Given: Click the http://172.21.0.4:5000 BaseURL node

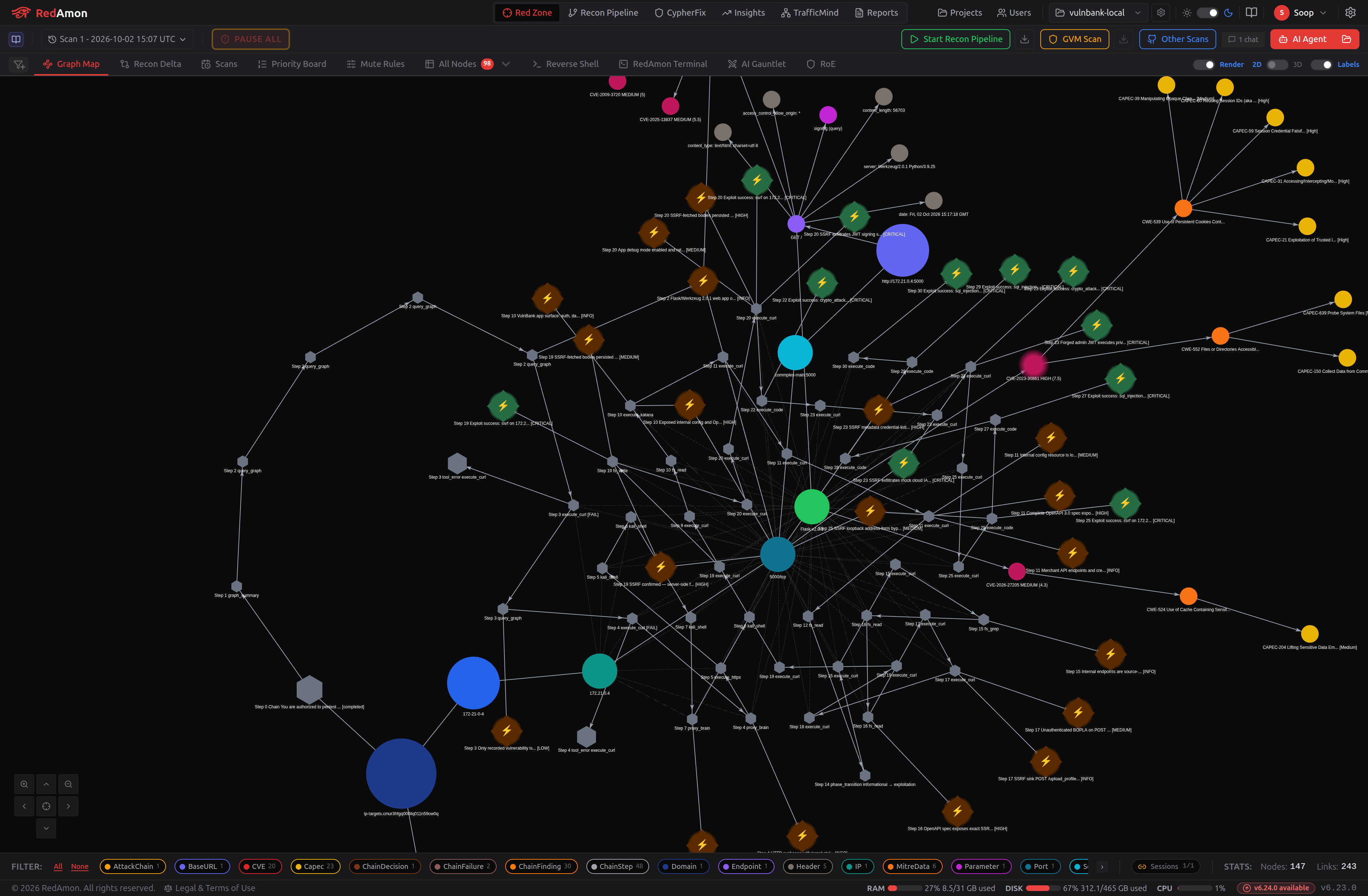Looking at the screenshot, I should click(902, 251).
